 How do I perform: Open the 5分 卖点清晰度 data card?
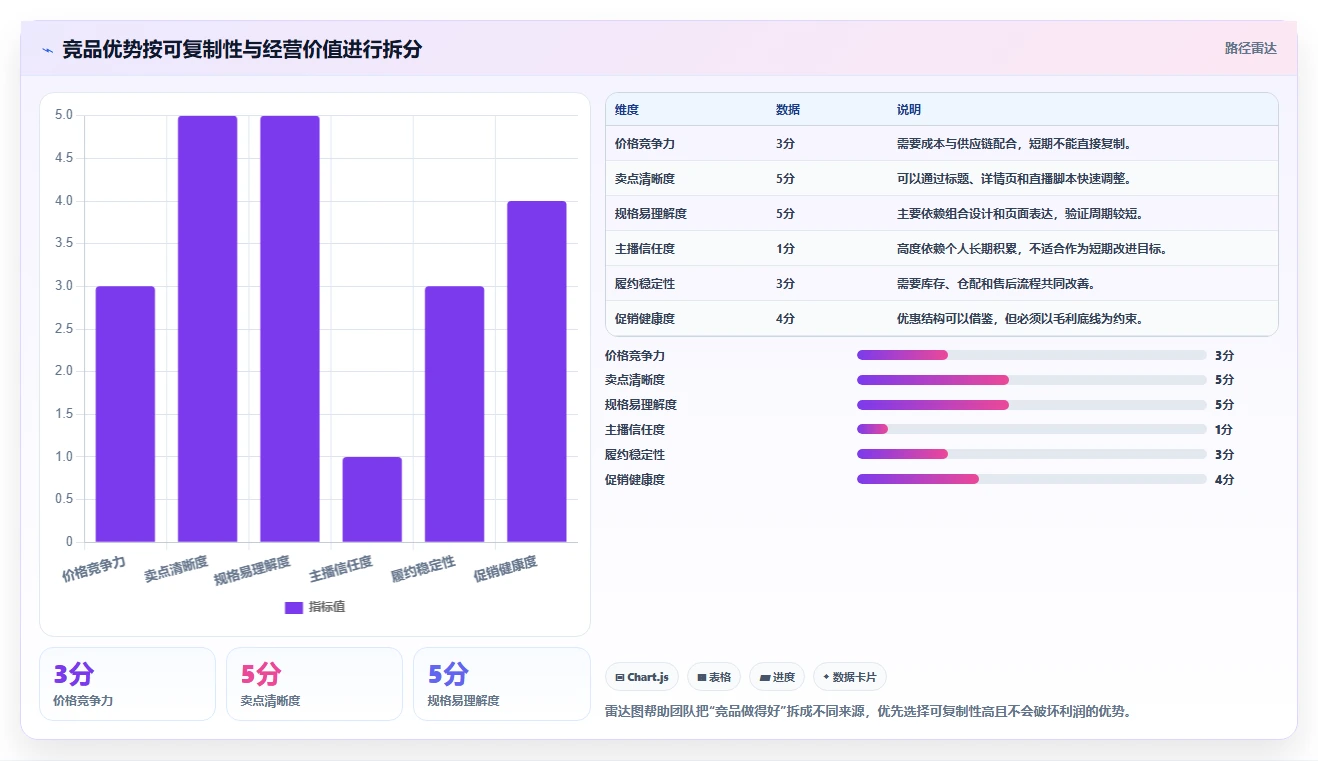[x=314, y=684]
